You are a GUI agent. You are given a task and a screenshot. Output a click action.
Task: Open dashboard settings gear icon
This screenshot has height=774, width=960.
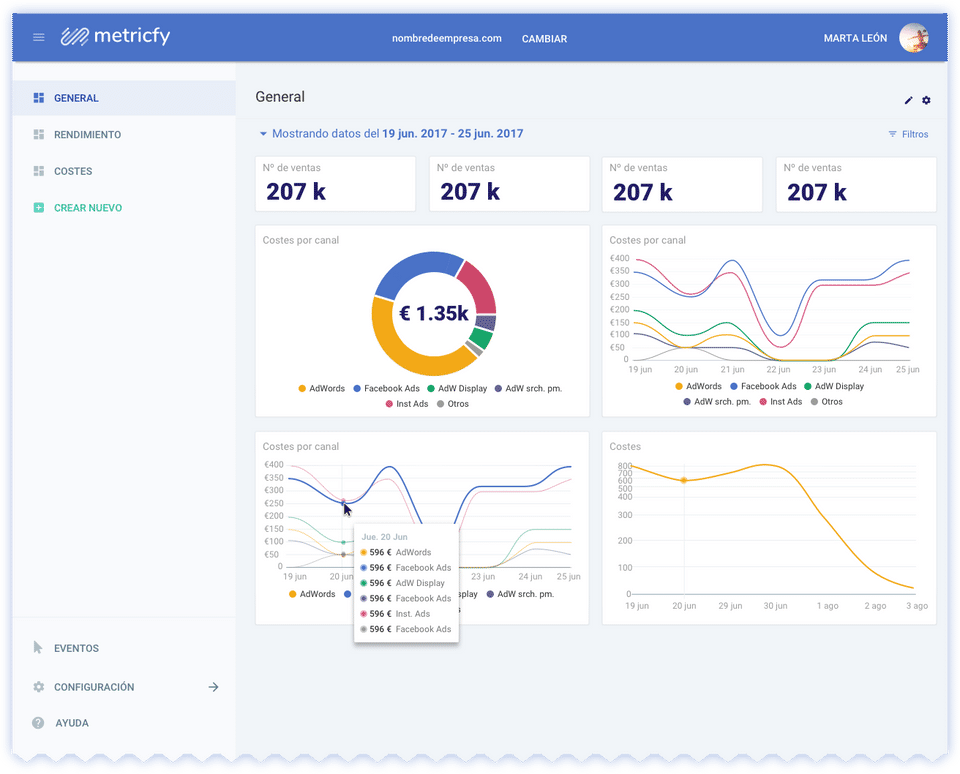pyautogui.click(x=926, y=100)
